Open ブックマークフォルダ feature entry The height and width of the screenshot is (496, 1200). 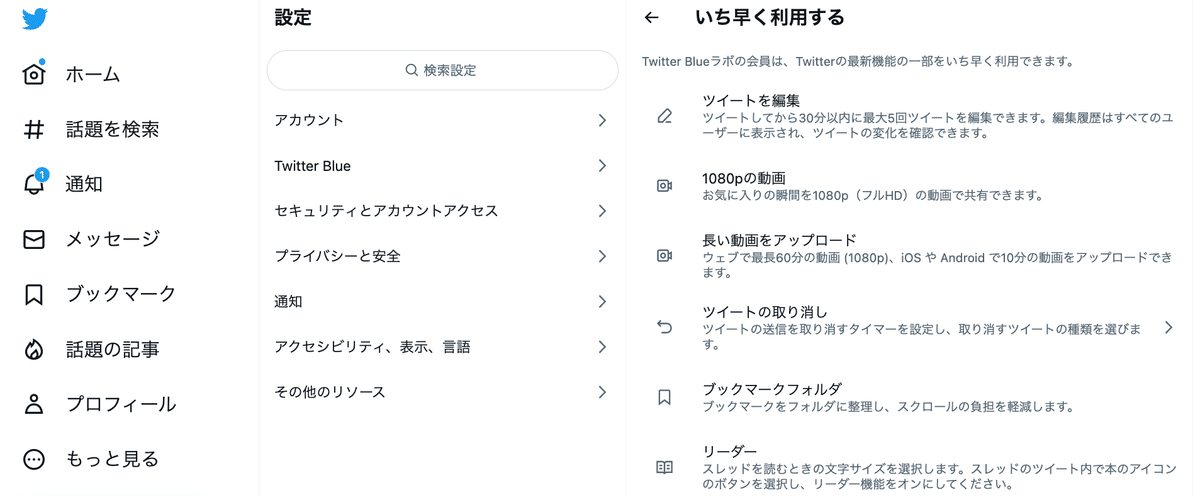click(x=910, y=397)
